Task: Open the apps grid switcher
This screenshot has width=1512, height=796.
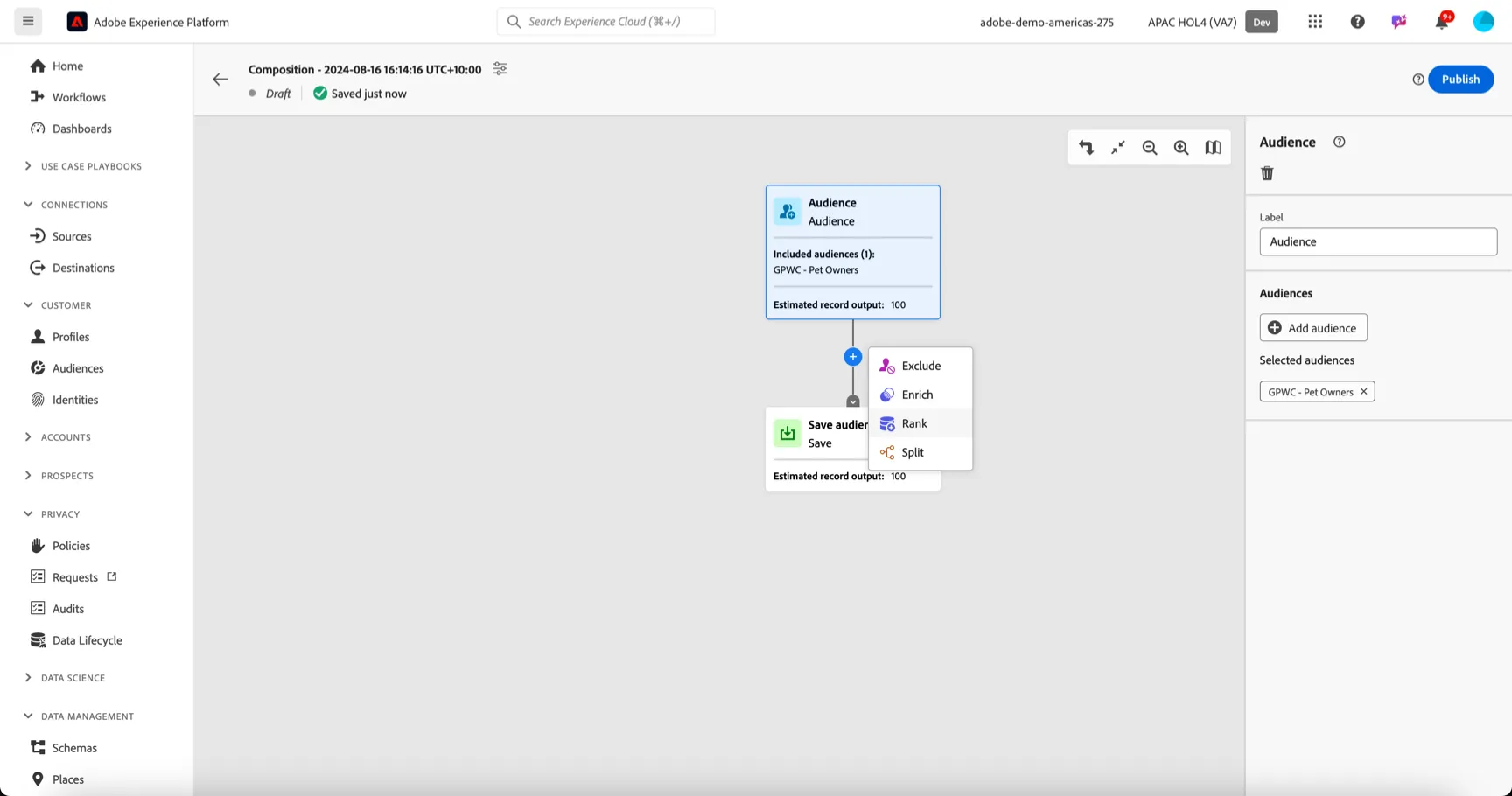Action: pyautogui.click(x=1315, y=22)
